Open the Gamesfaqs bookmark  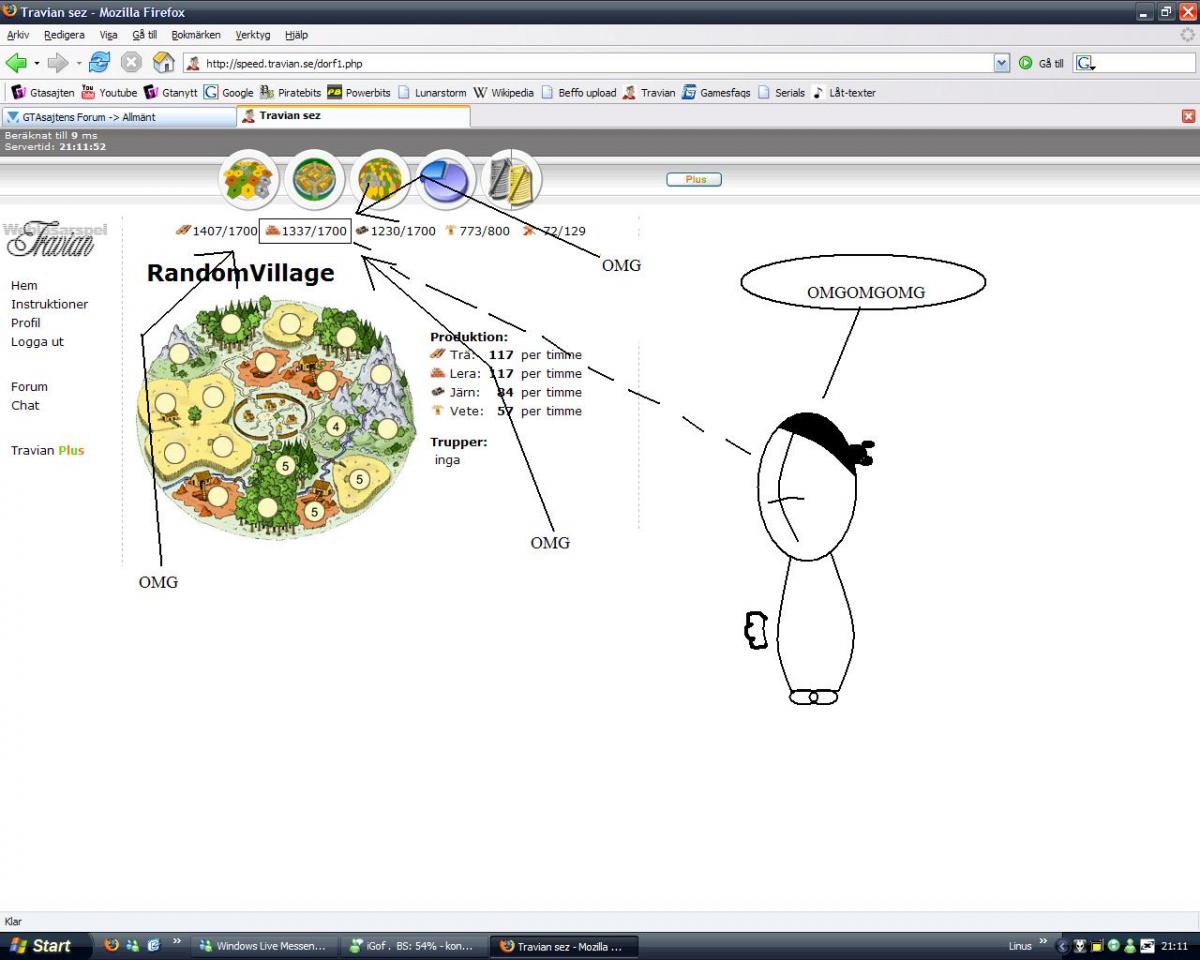click(x=717, y=93)
